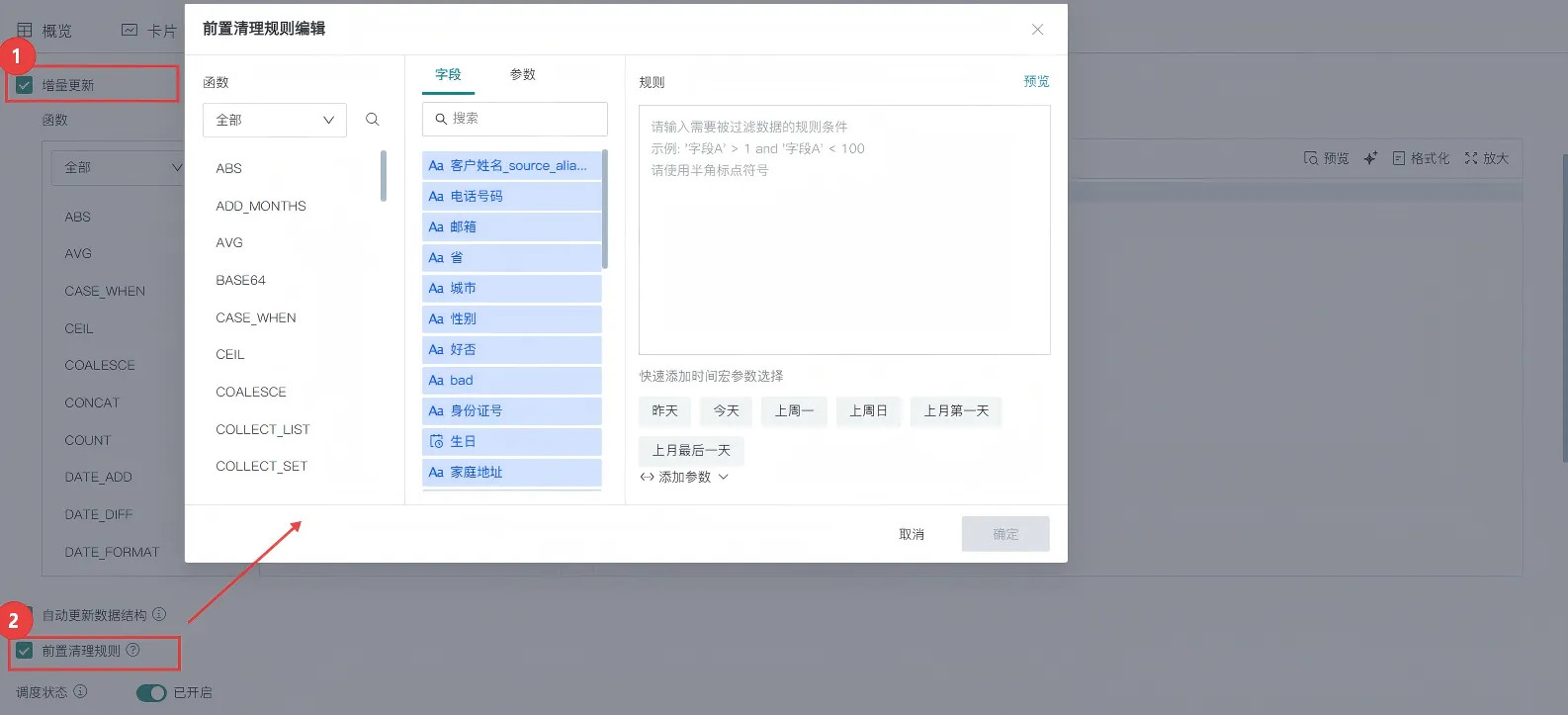Click info icon beside 调度状态

click(81, 691)
